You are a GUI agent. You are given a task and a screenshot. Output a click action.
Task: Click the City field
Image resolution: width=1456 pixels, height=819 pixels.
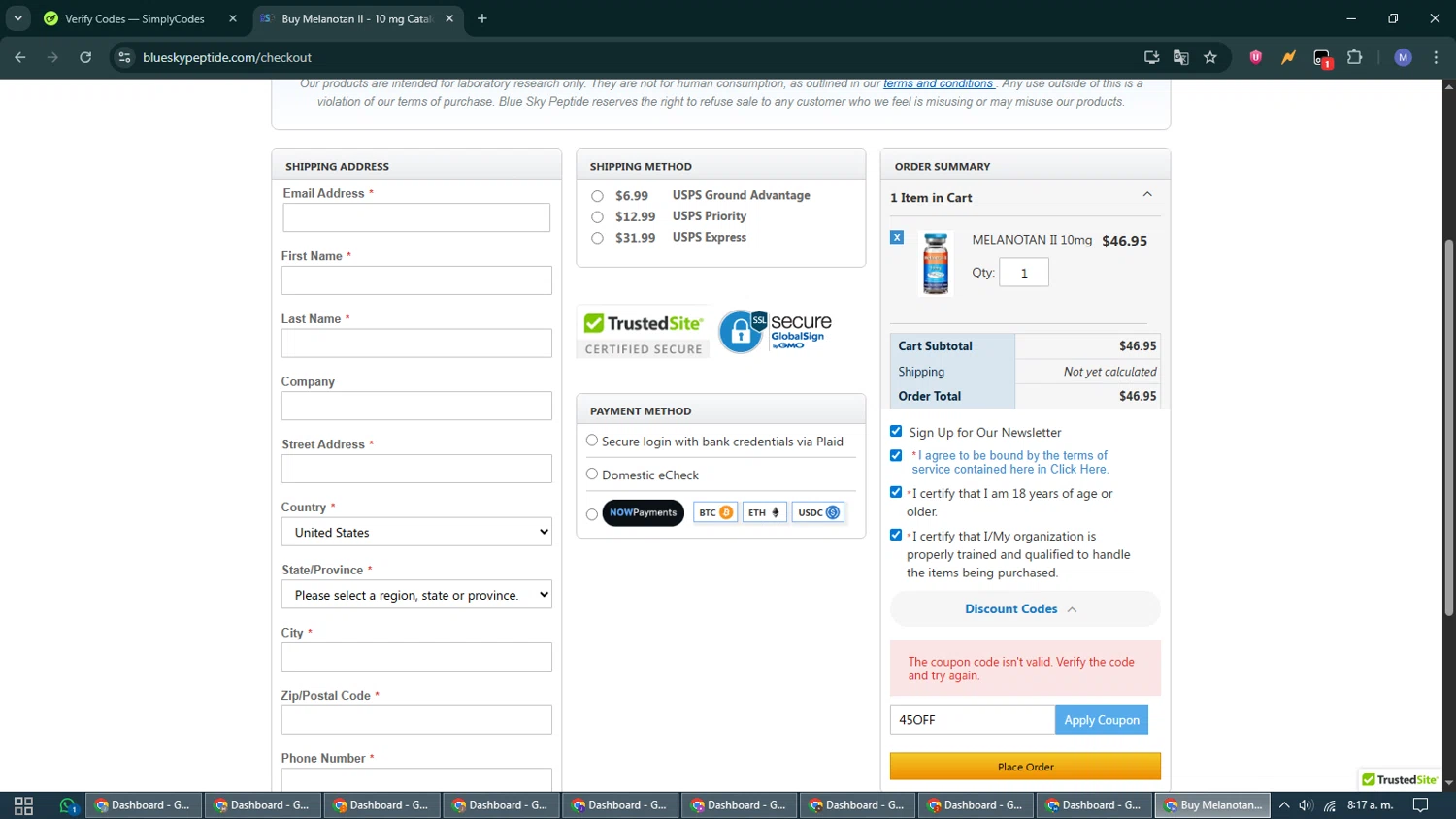click(416, 657)
